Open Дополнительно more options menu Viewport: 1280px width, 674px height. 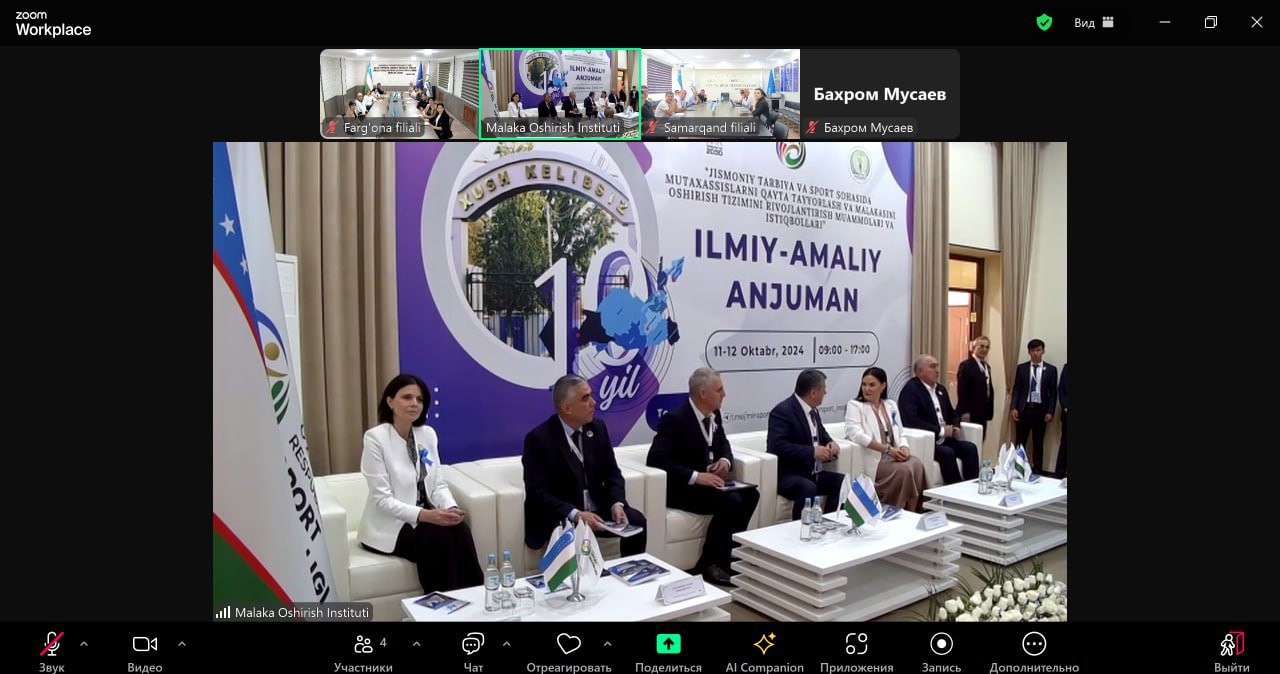[1034, 651]
